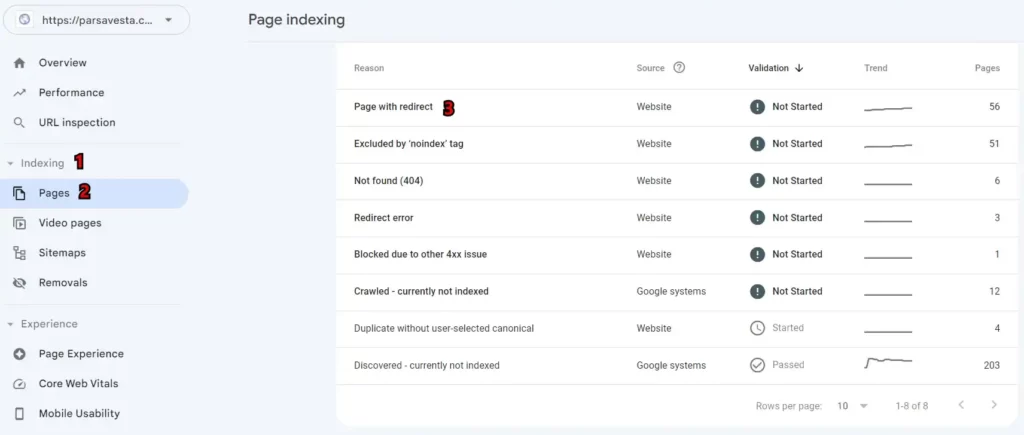Open 'Crawled - currently not indexed' row
1024x435 pixels.
click(x=677, y=292)
